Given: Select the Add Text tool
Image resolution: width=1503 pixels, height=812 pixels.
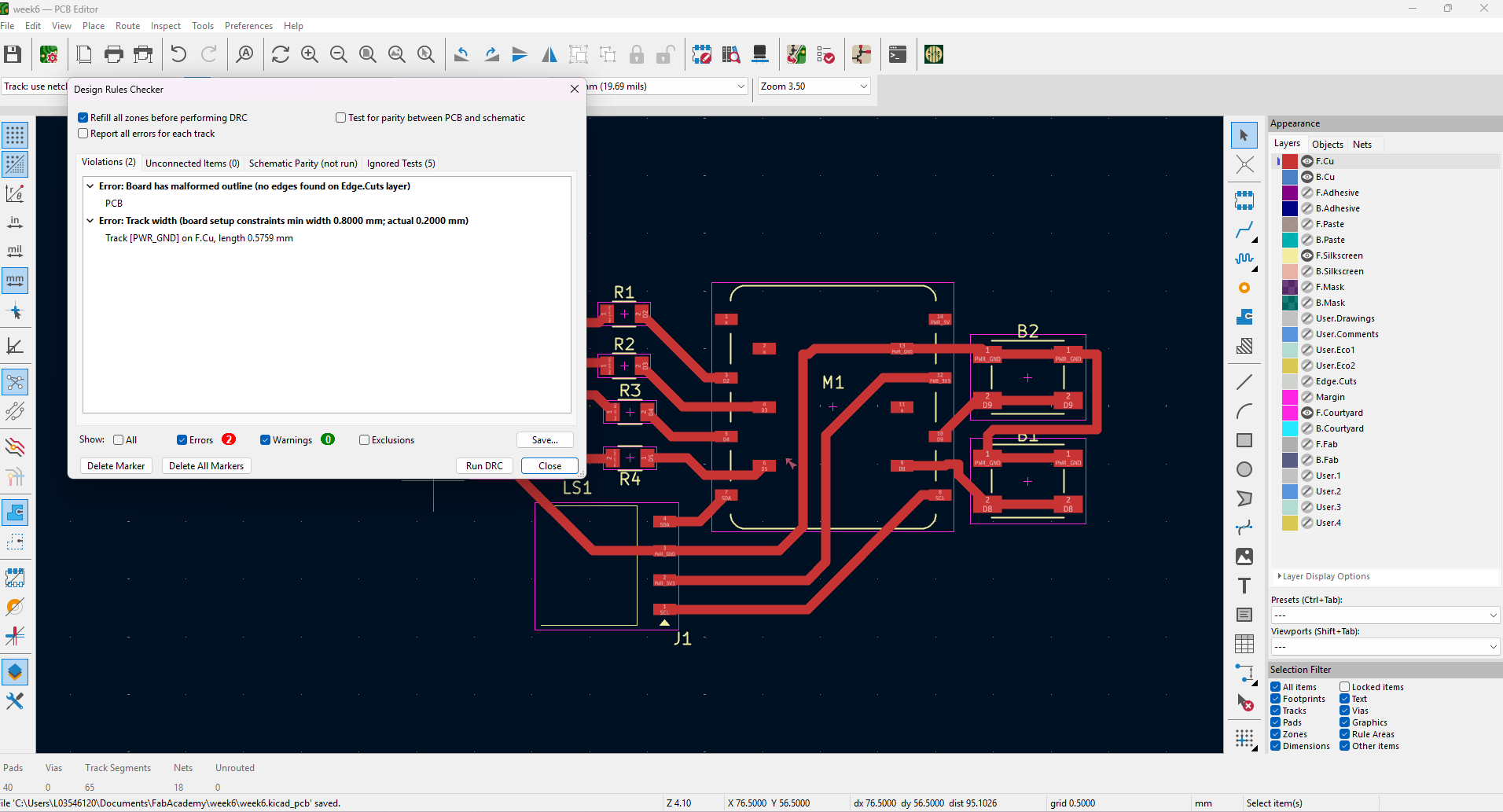Looking at the screenshot, I should coord(1244,586).
